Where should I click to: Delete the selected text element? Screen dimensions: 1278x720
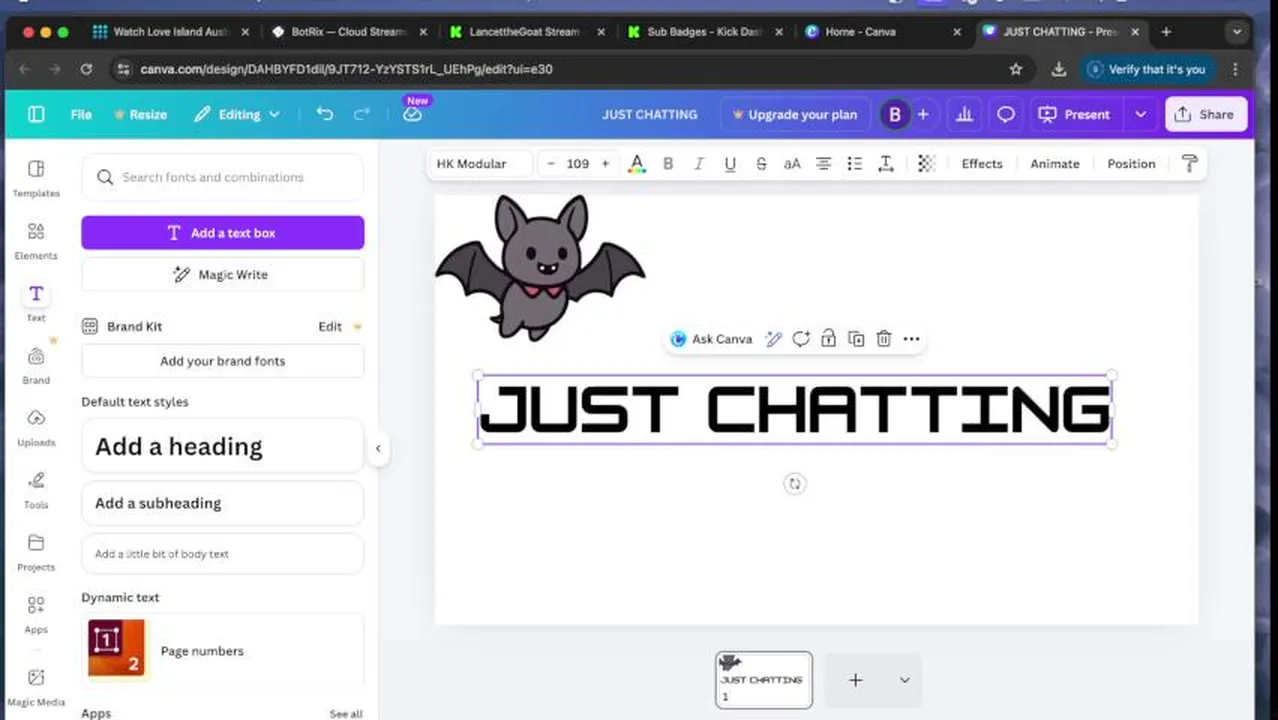click(x=884, y=339)
